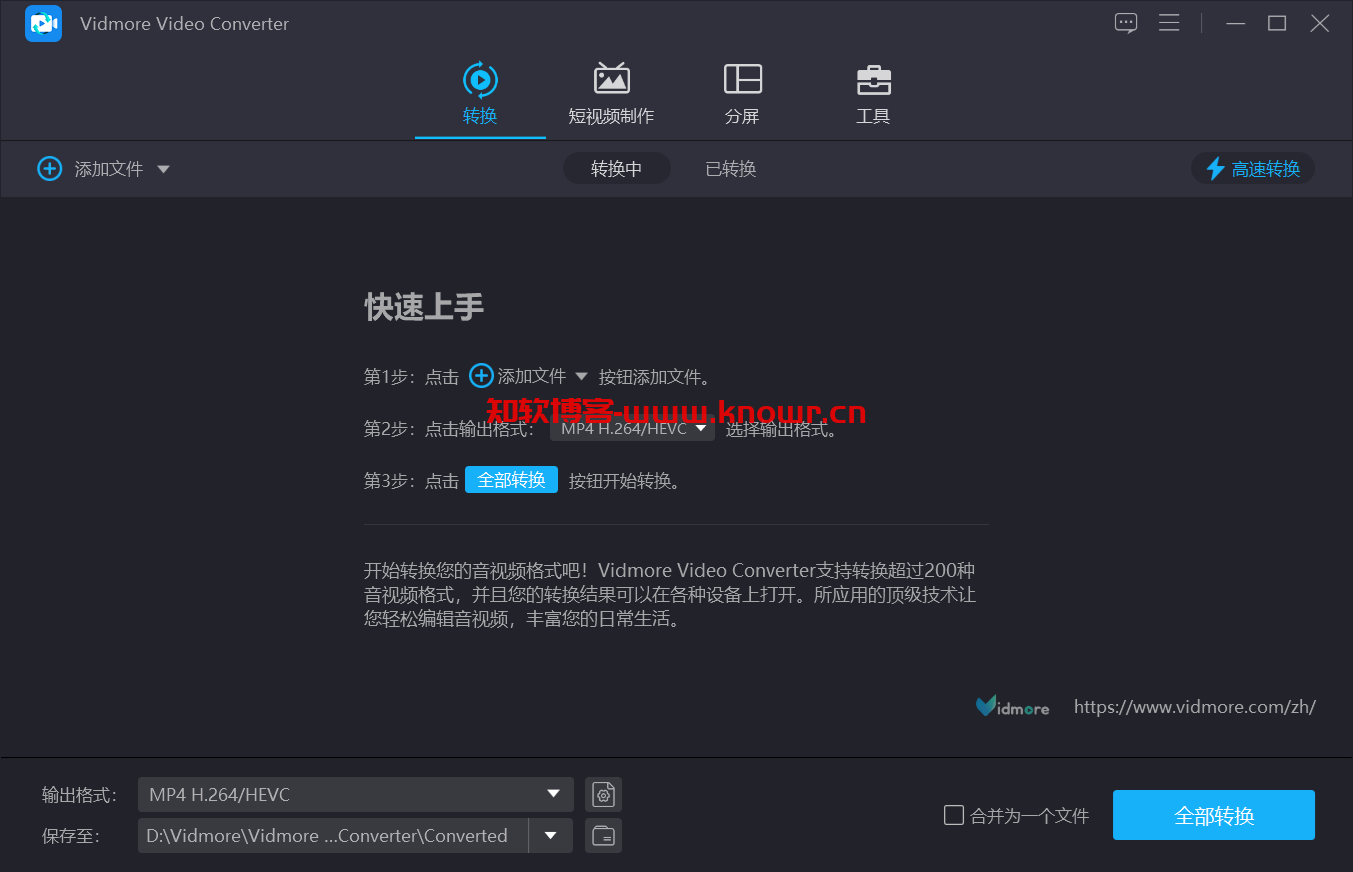Click the 工具 tab label
This screenshot has height=872, width=1353.
[x=873, y=116]
